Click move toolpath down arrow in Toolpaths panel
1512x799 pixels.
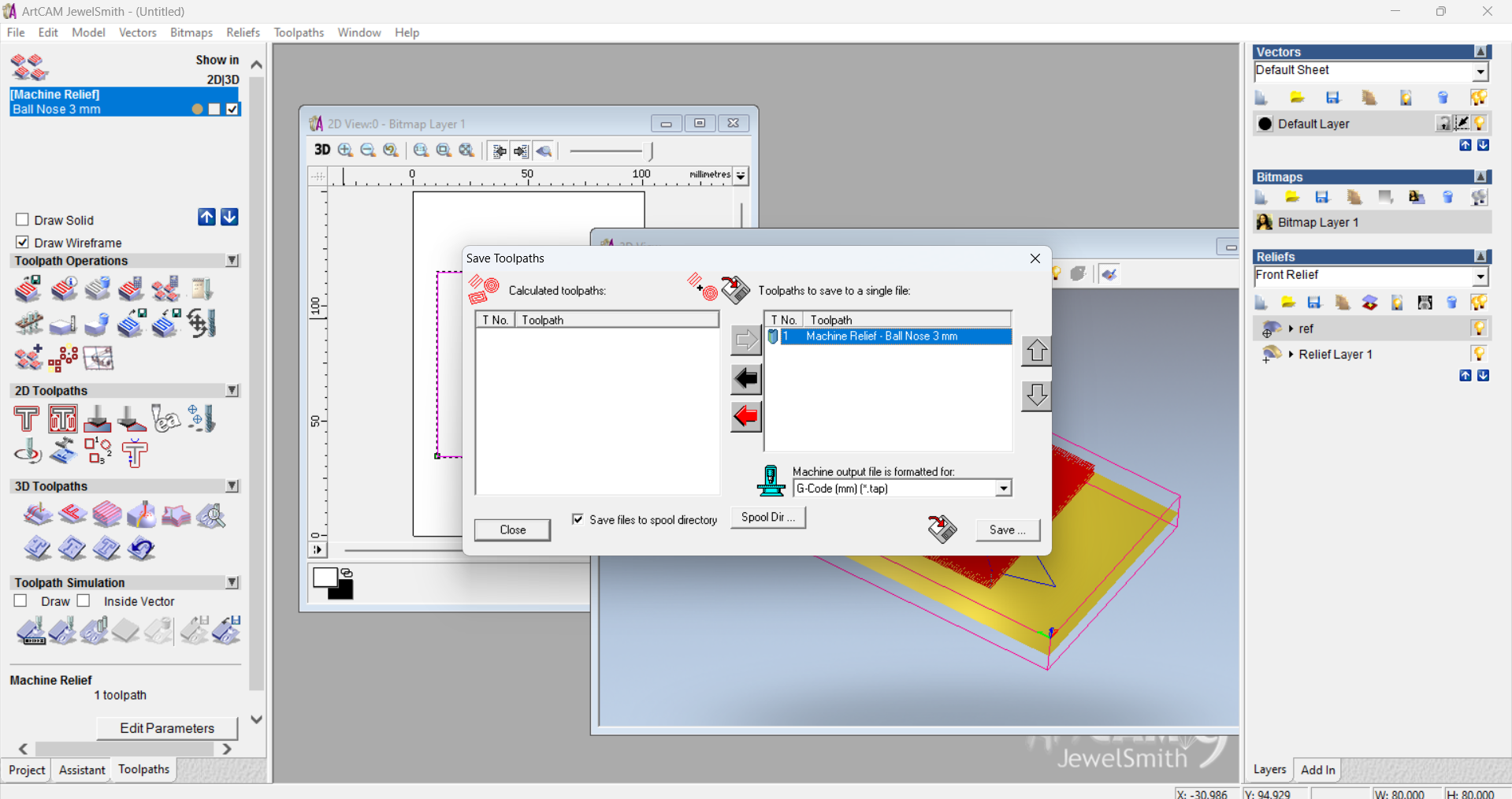(229, 217)
